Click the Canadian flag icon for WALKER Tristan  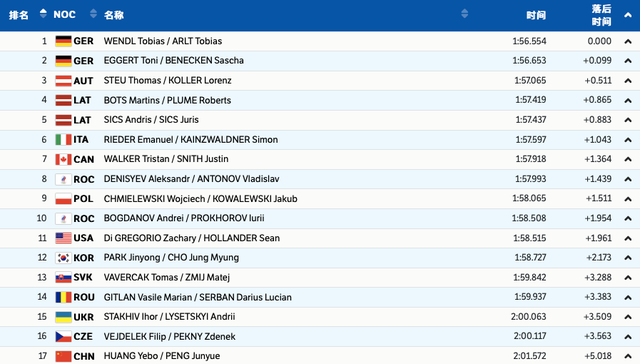(x=63, y=160)
